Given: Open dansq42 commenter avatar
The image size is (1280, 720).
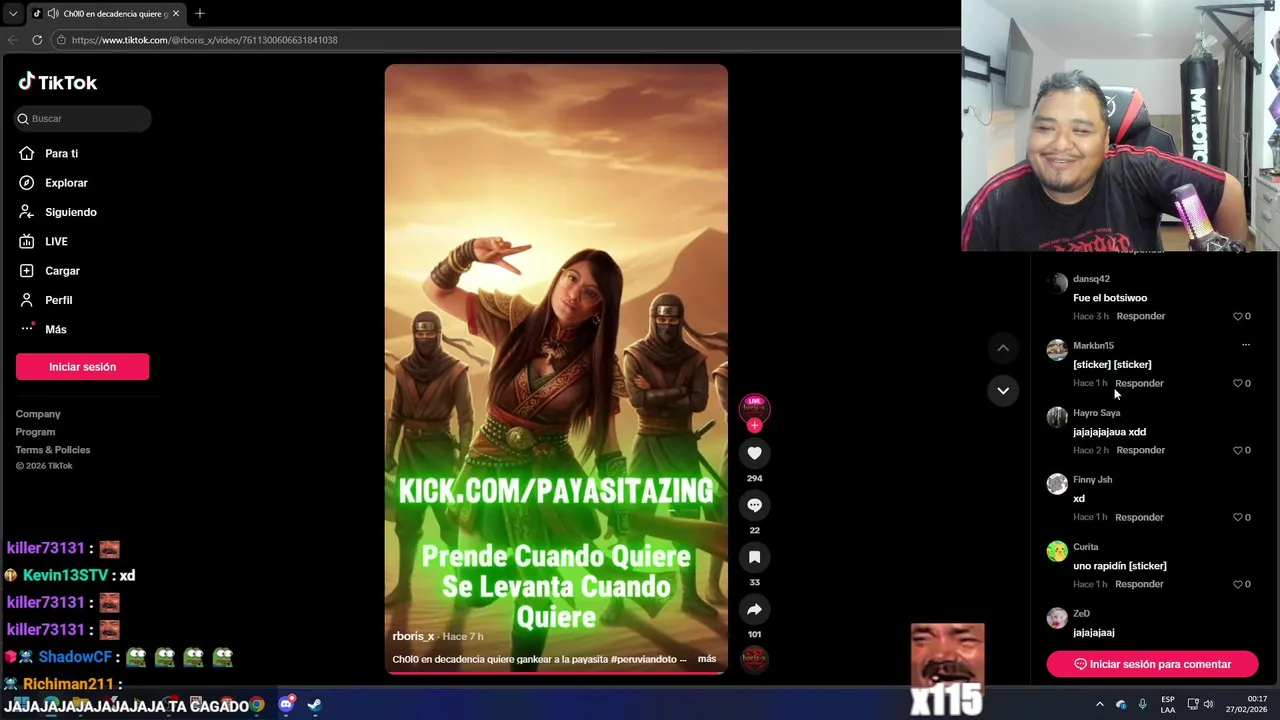Looking at the screenshot, I should 1057,284.
